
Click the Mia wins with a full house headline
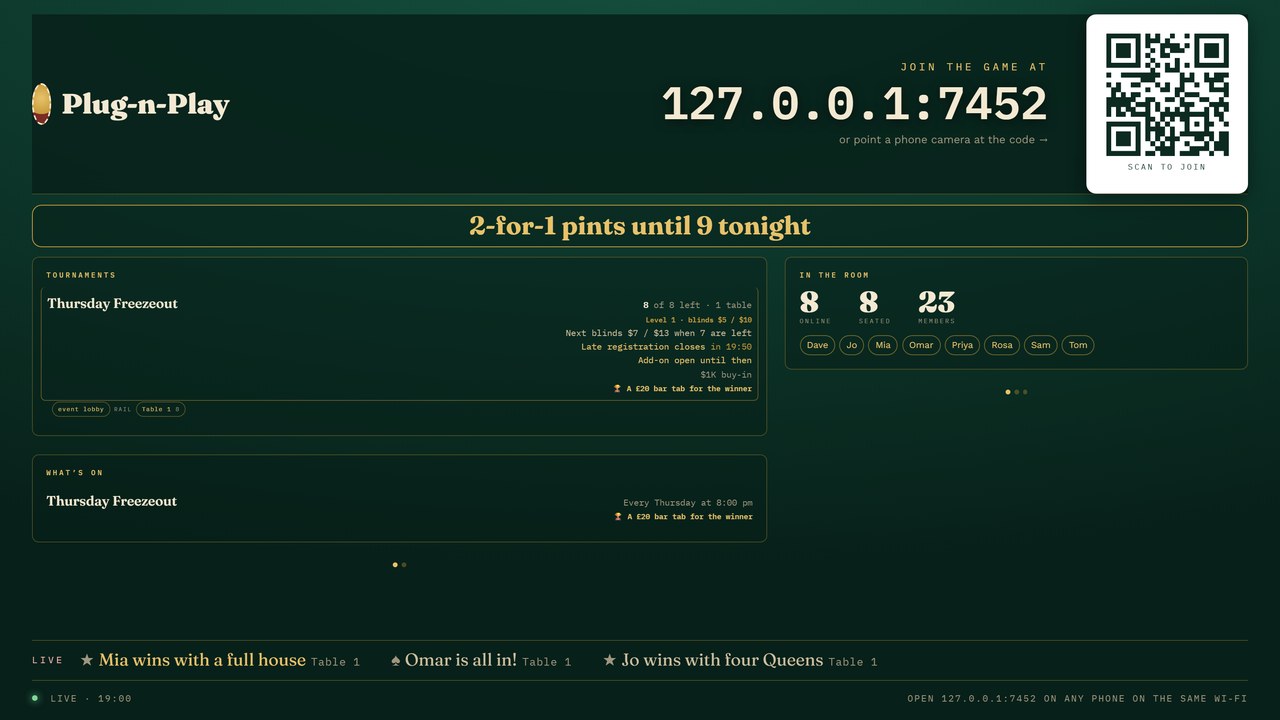(202, 660)
